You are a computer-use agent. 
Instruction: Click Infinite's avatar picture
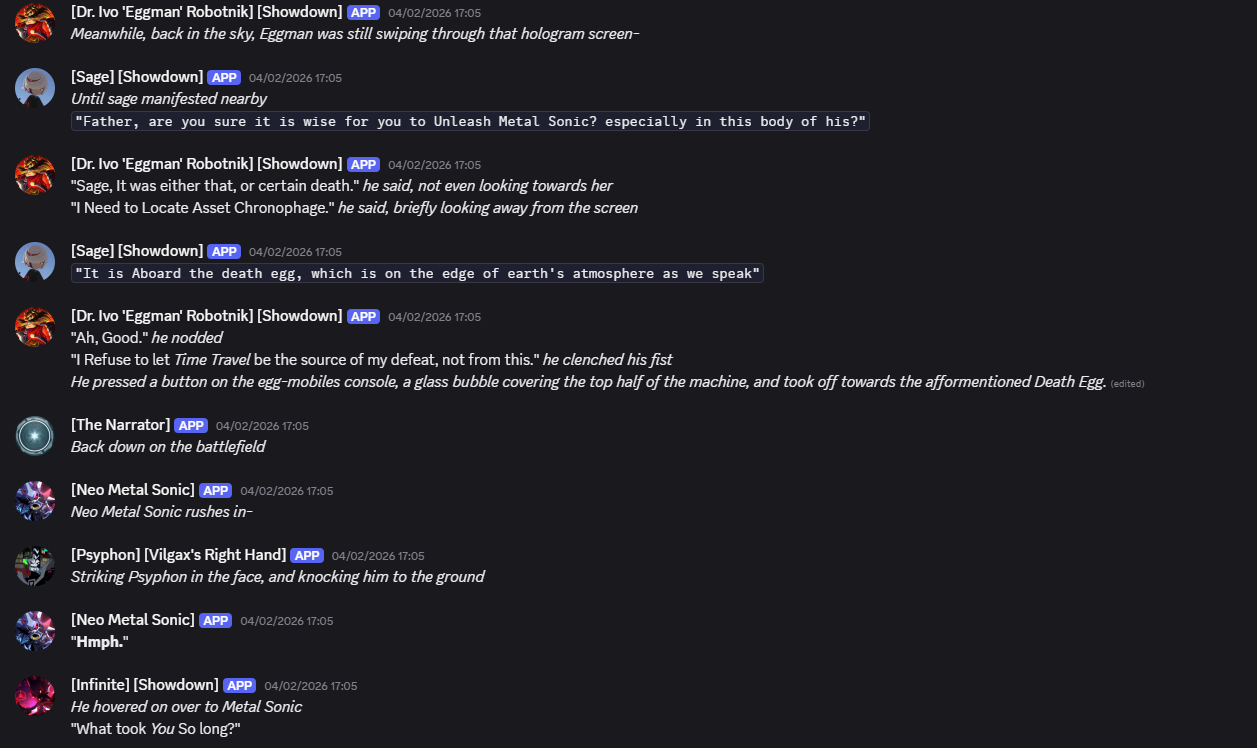click(35, 696)
